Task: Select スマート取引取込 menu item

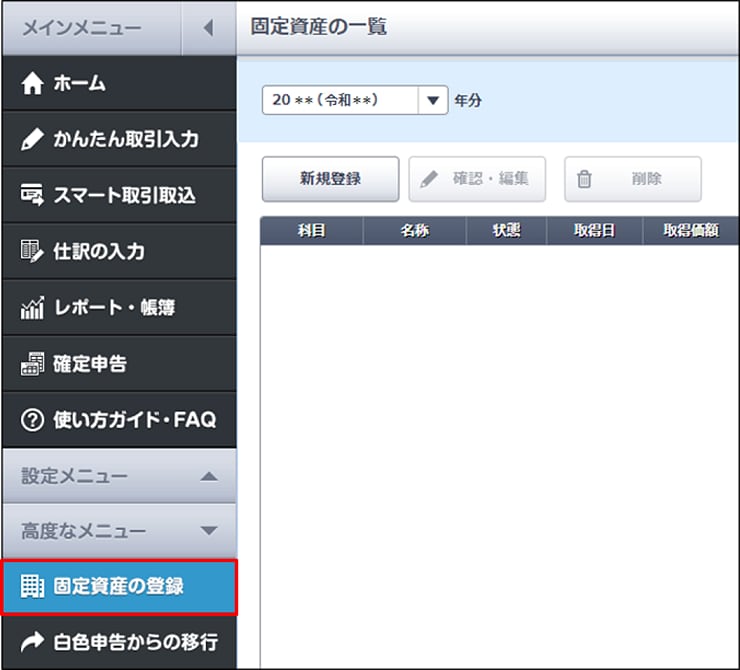Action: click(119, 195)
